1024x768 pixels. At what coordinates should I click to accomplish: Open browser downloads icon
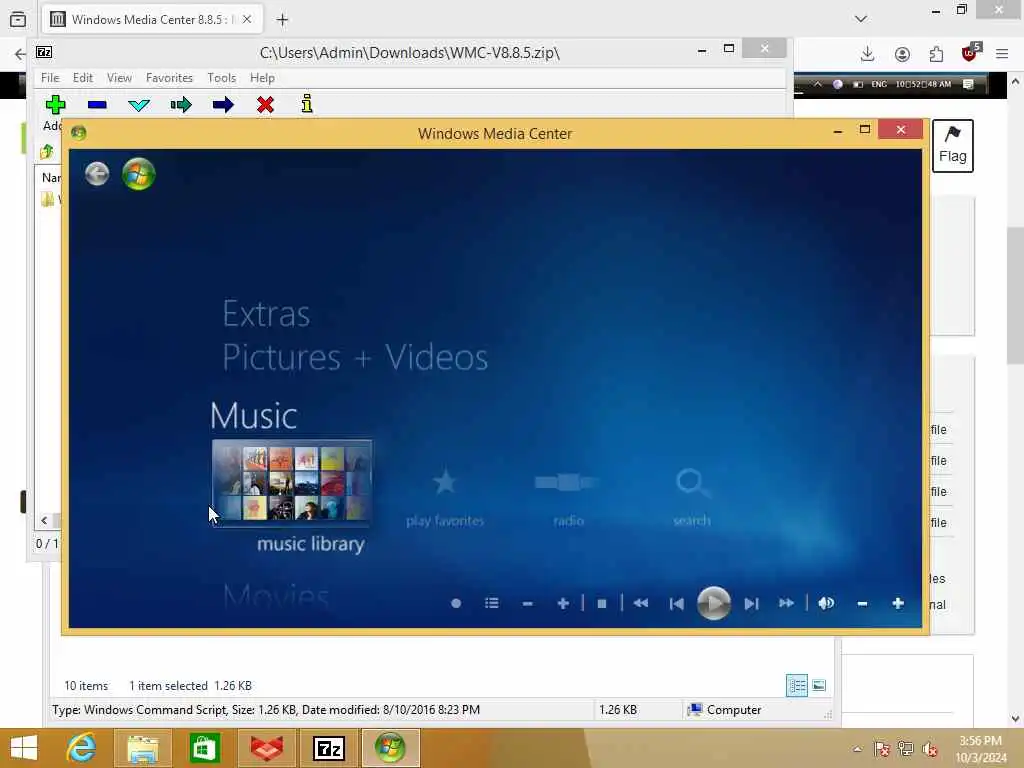point(867,54)
